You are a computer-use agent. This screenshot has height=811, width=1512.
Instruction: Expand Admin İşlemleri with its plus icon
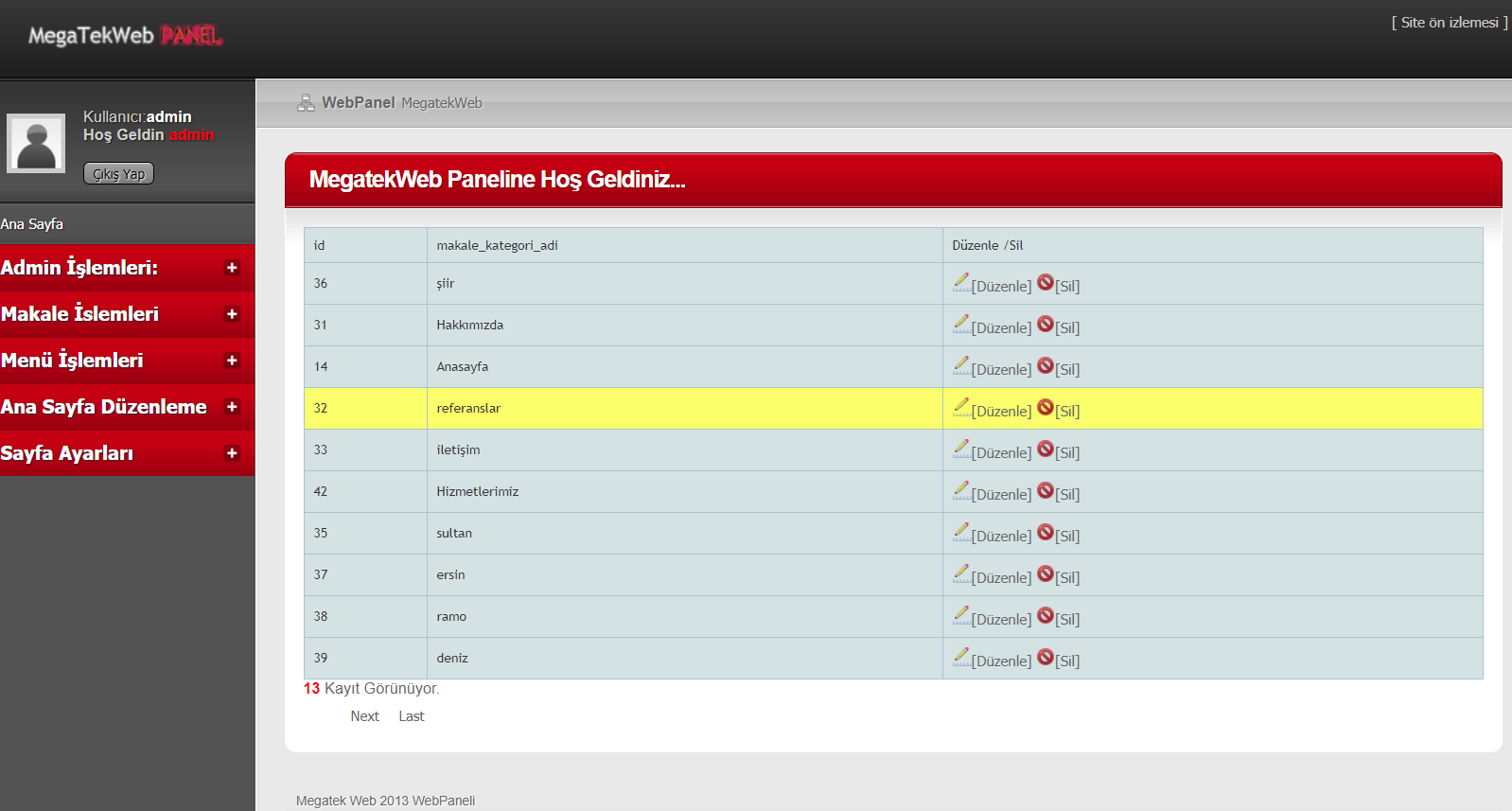pyautogui.click(x=232, y=268)
